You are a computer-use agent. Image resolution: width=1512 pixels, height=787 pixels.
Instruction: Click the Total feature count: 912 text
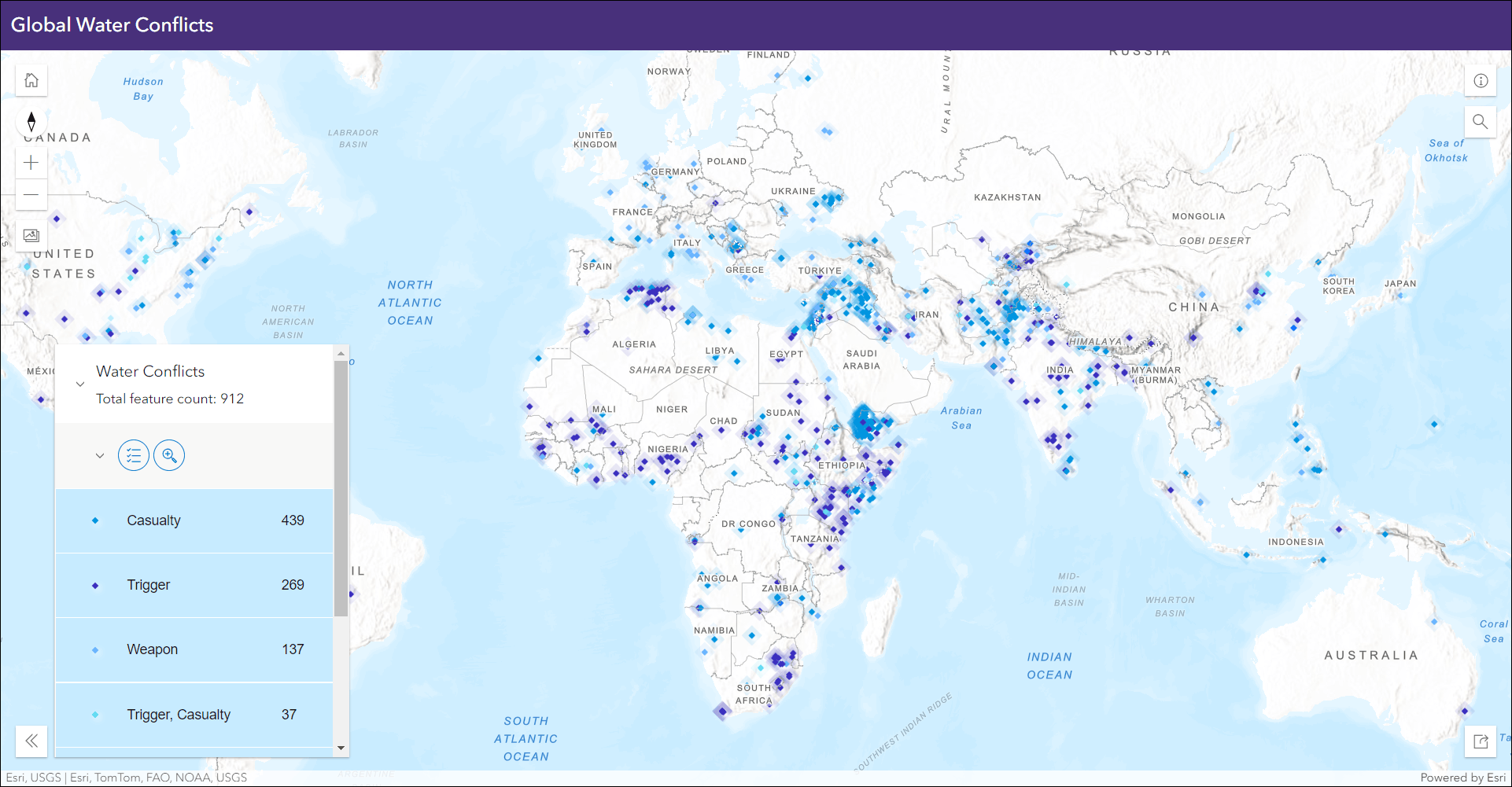(170, 399)
